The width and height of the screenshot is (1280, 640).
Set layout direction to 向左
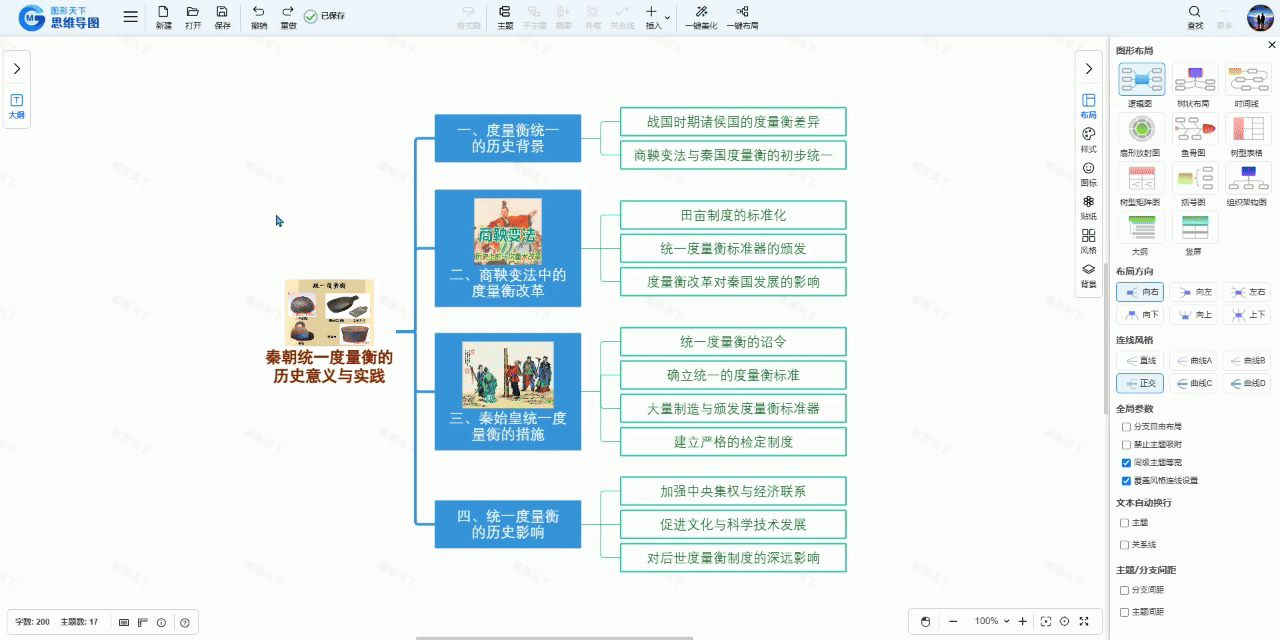(x=1194, y=292)
